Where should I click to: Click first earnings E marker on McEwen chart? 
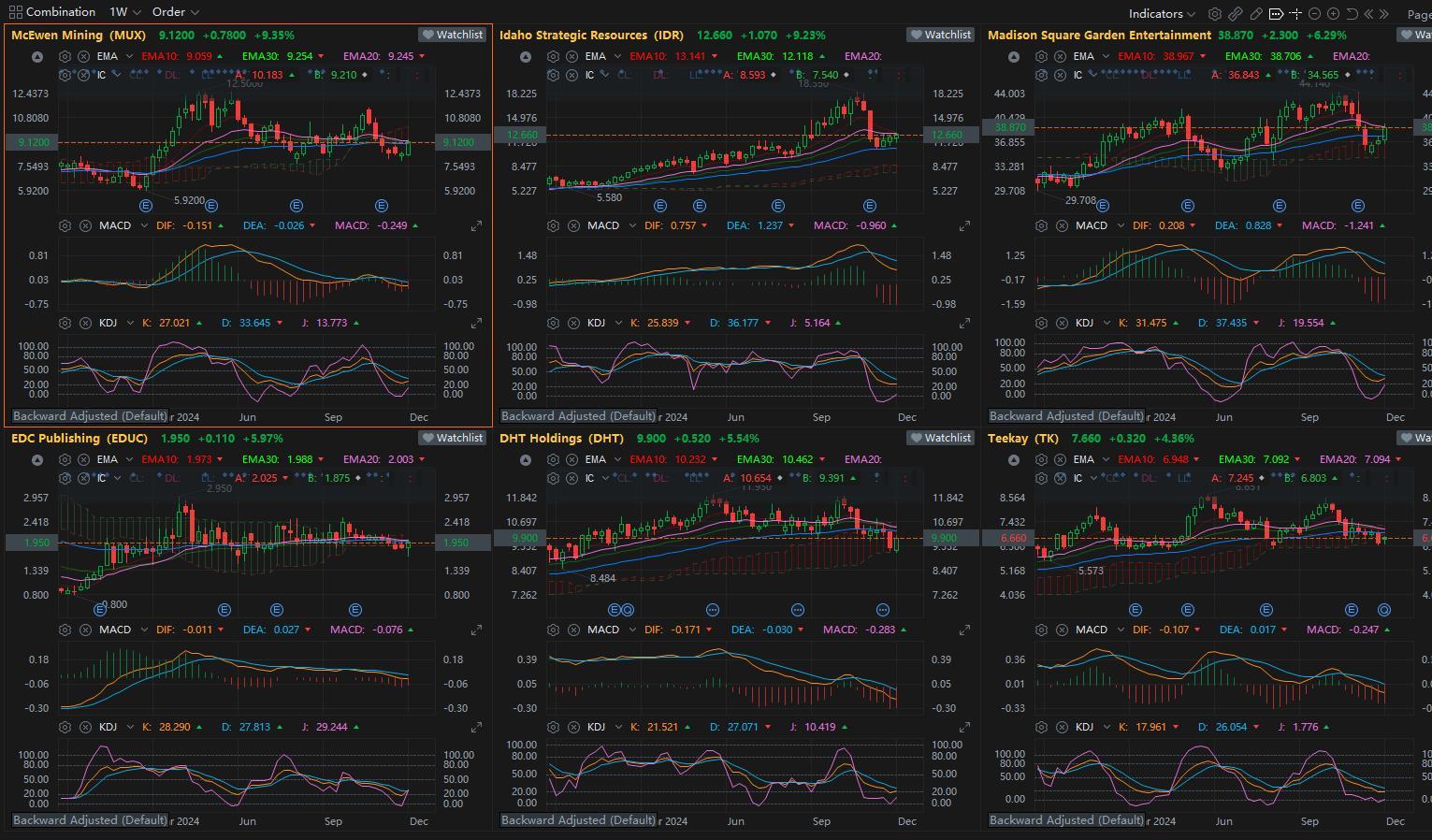pos(146,206)
